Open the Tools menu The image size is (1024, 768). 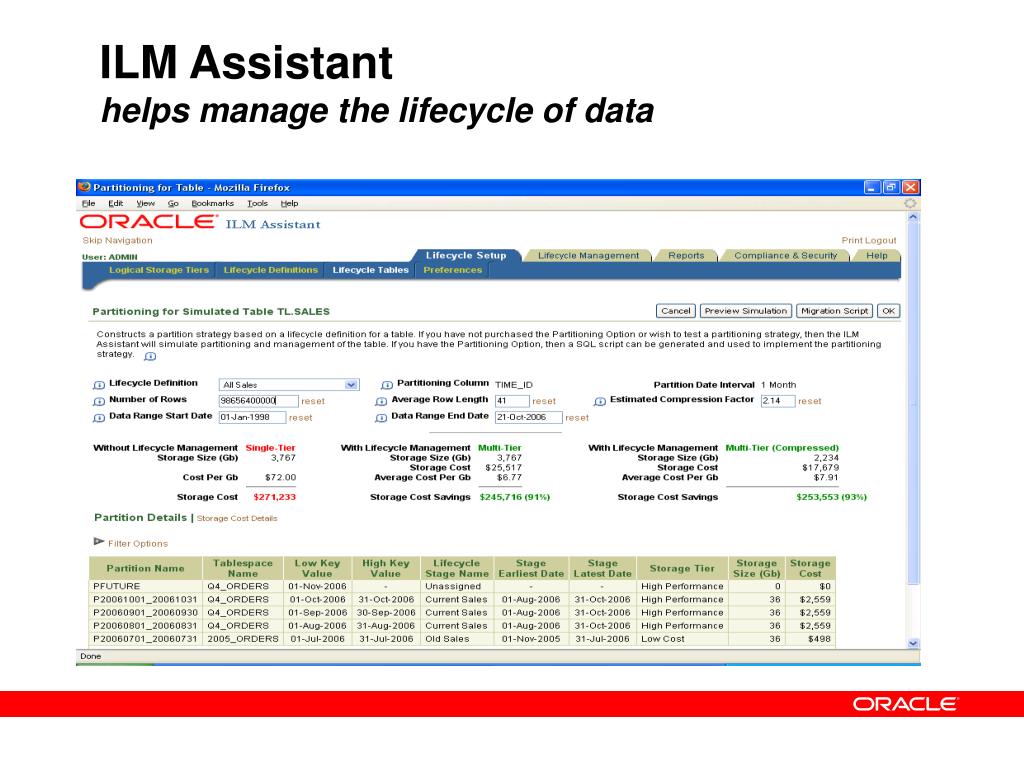257,203
